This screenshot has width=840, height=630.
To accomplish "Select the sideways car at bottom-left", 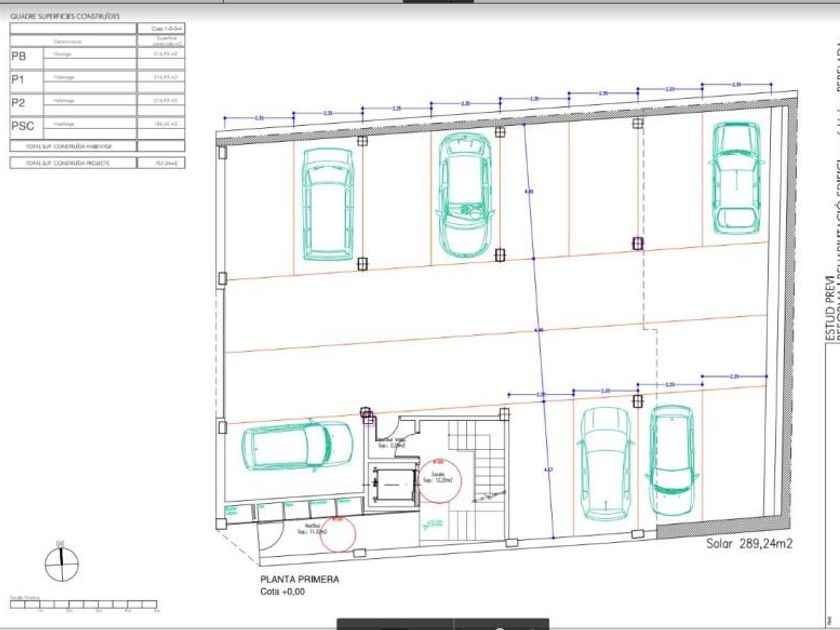I will tap(298, 446).
